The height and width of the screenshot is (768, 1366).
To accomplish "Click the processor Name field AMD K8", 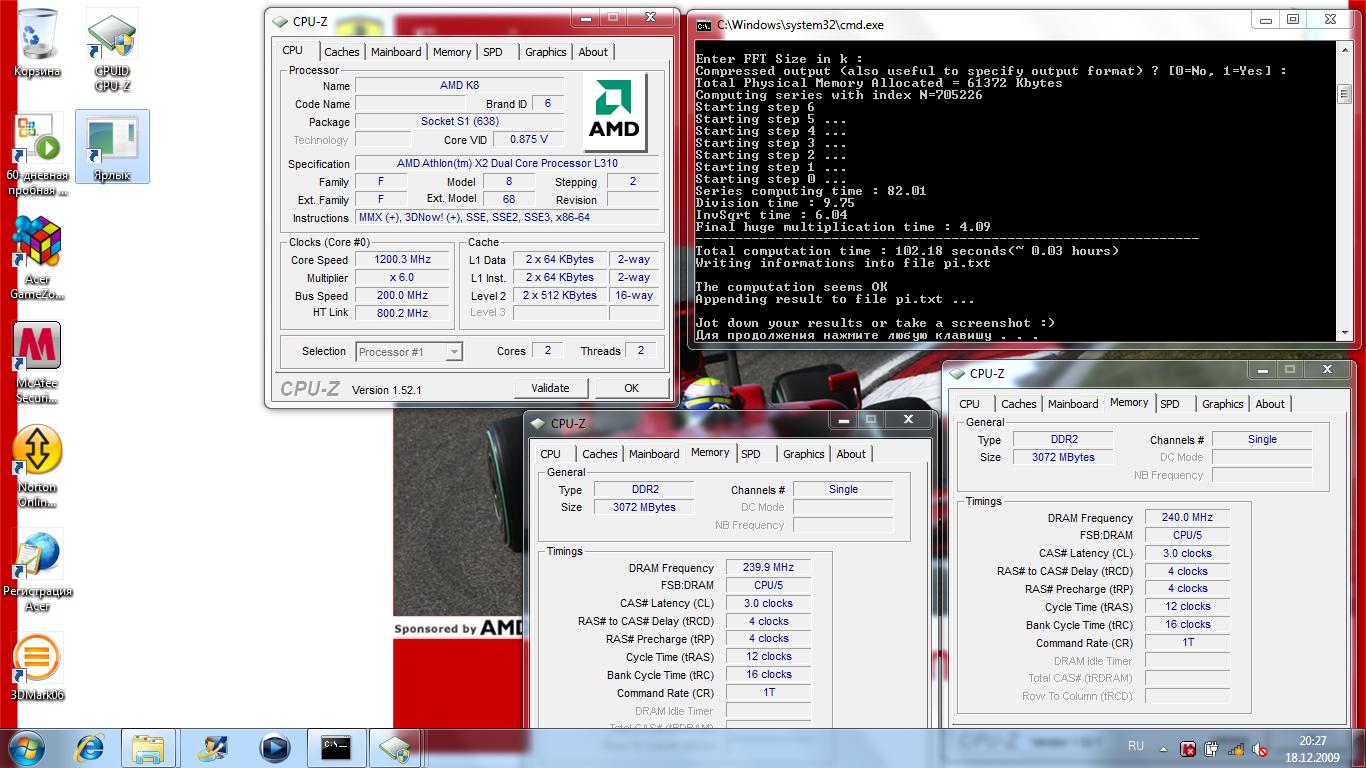I will pos(459,86).
